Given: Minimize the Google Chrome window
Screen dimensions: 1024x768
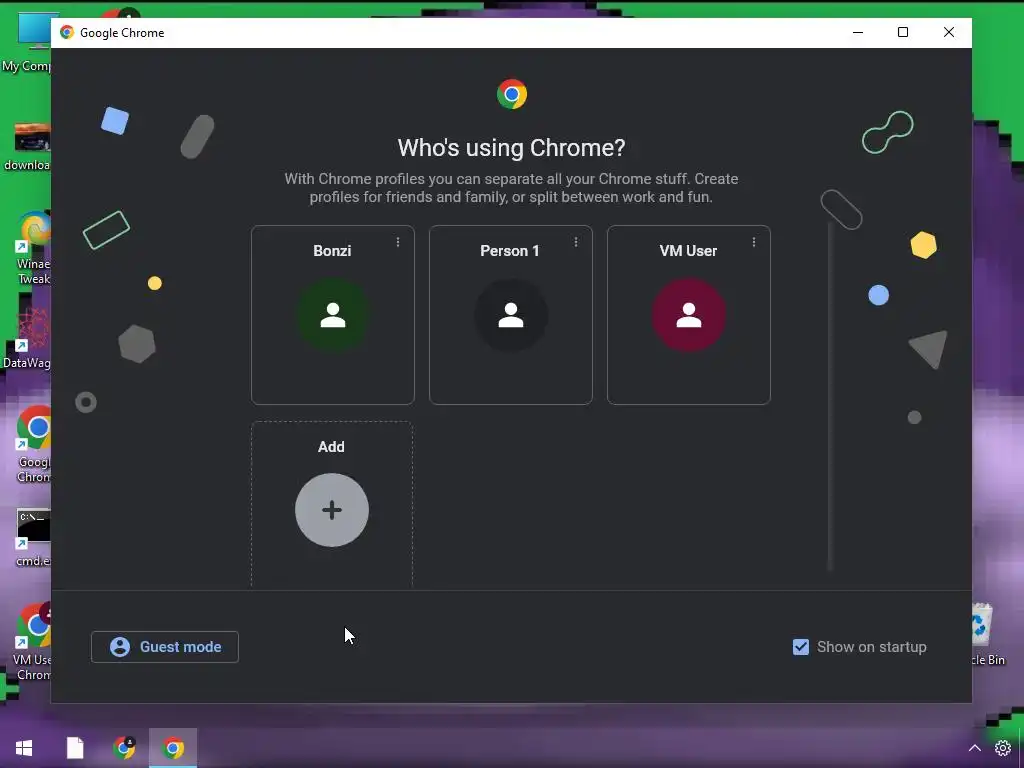Looking at the screenshot, I should 857,33.
